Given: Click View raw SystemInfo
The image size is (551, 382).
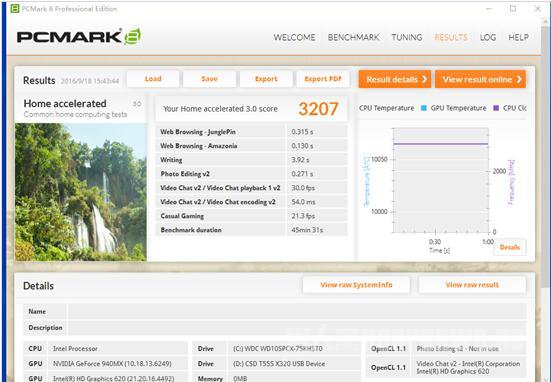Looking at the screenshot, I should coord(356,285).
